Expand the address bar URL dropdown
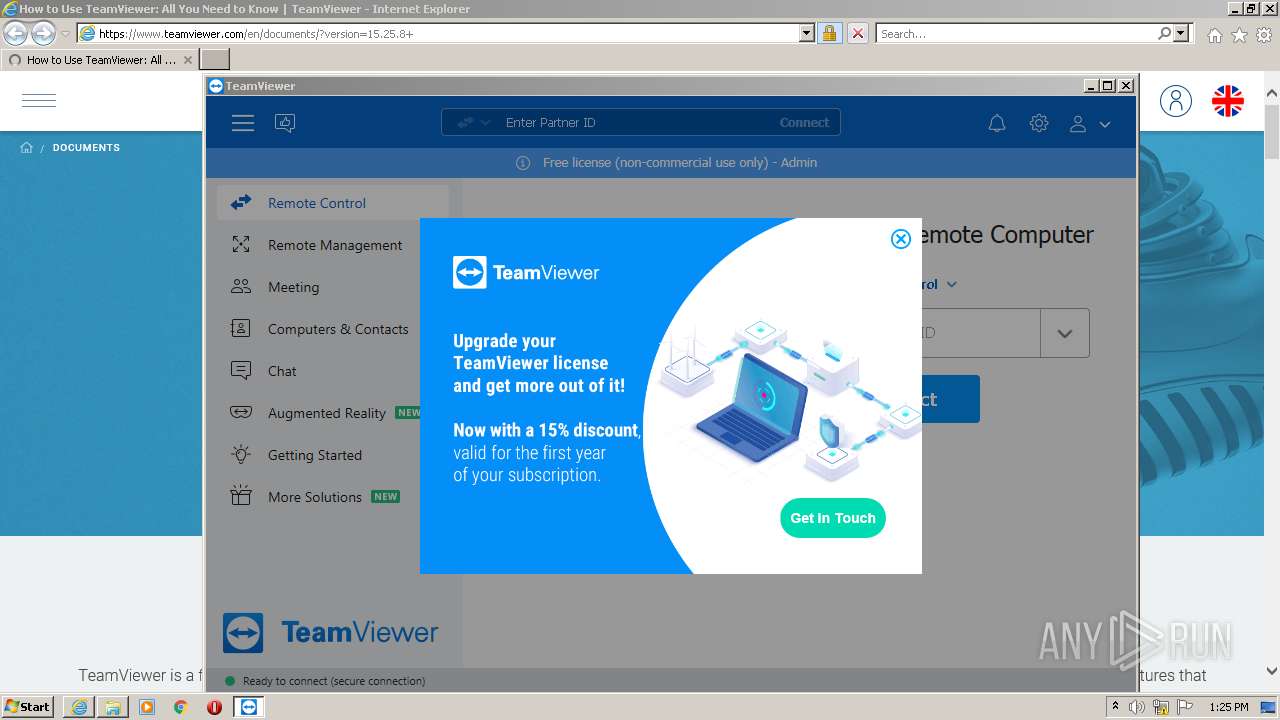This screenshot has height=720, width=1280. click(807, 33)
